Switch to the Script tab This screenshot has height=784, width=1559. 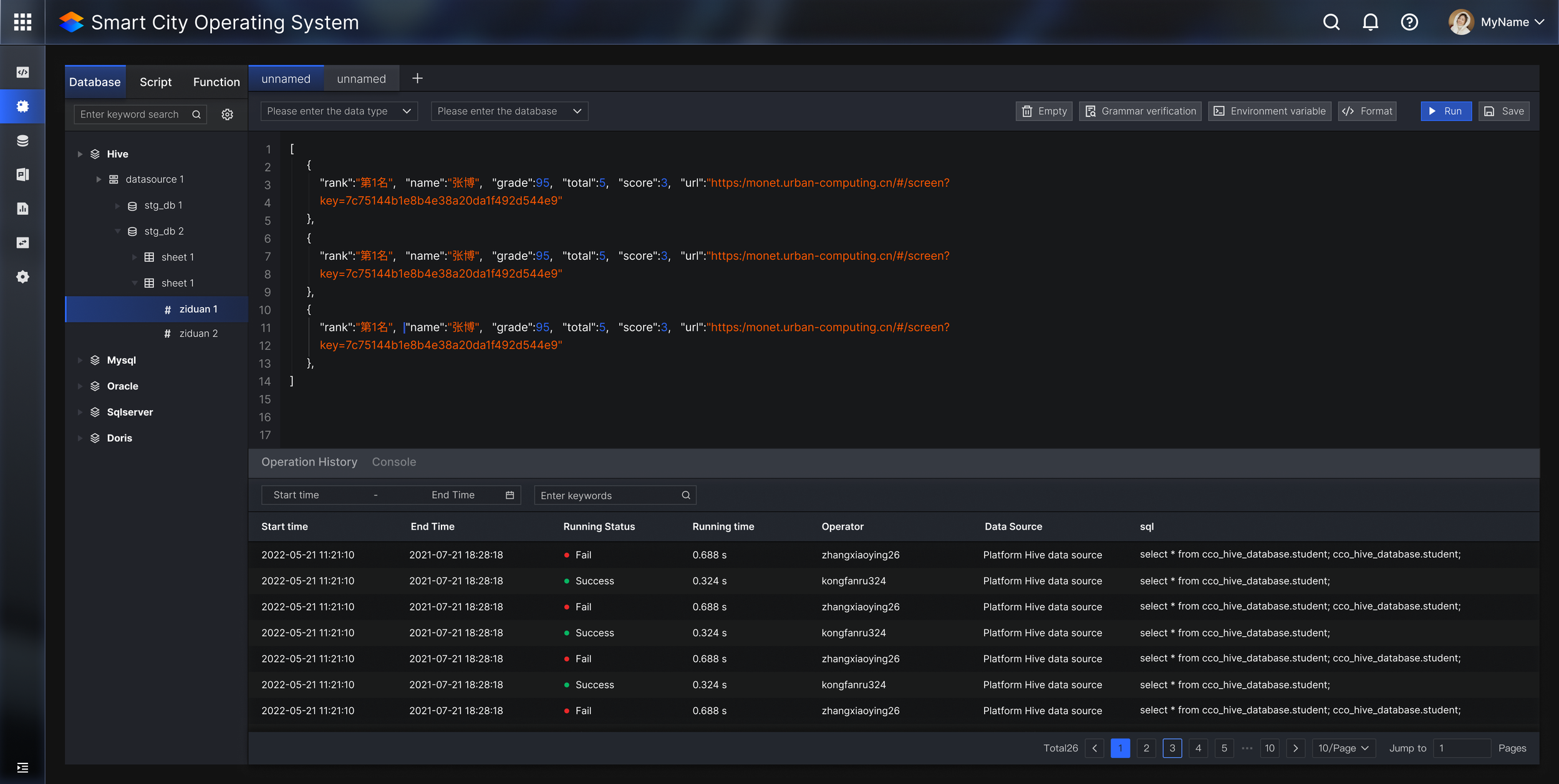(155, 82)
